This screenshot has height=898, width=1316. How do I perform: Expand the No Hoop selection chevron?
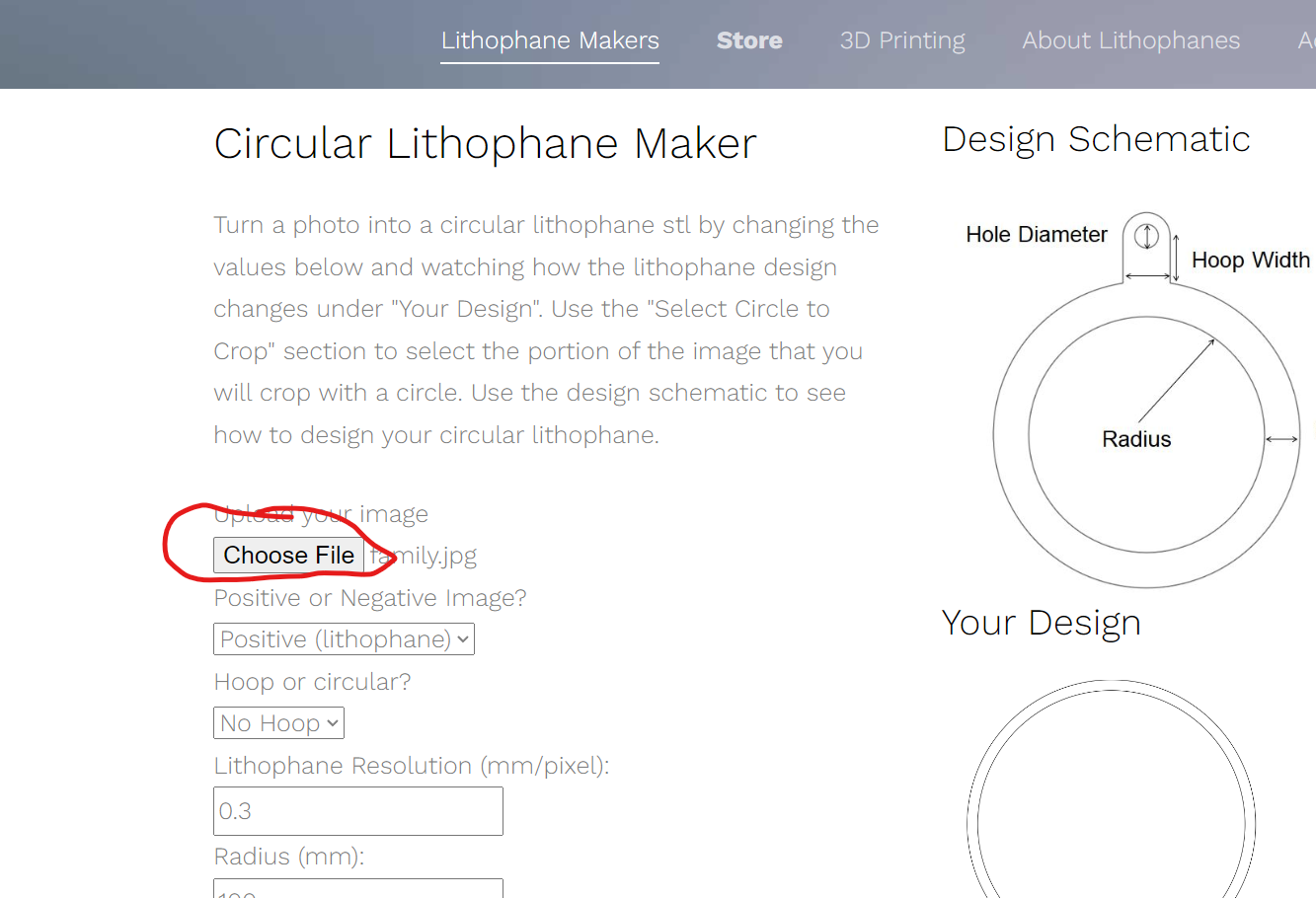point(330,722)
